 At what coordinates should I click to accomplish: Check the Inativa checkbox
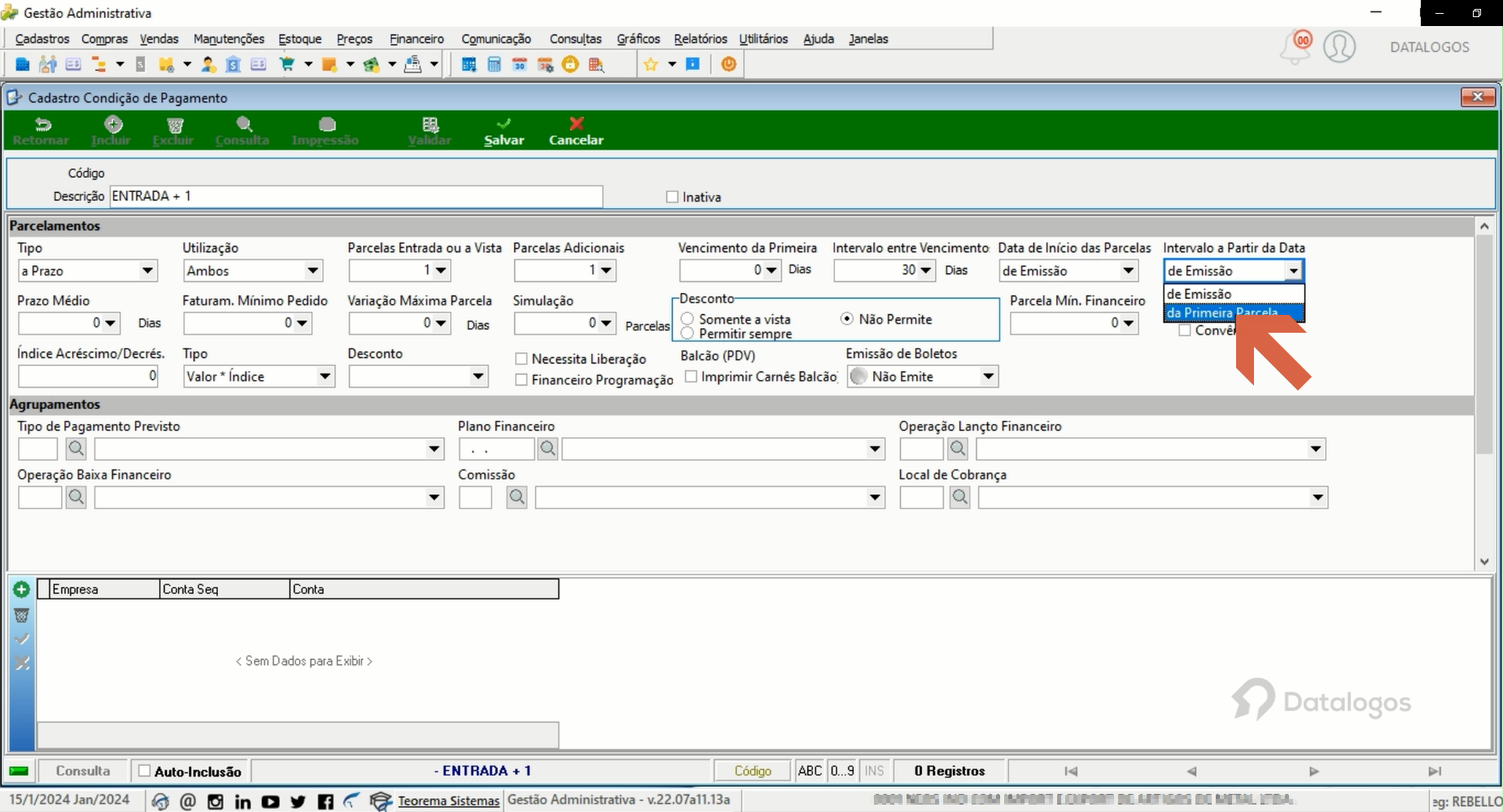[x=672, y=197]
